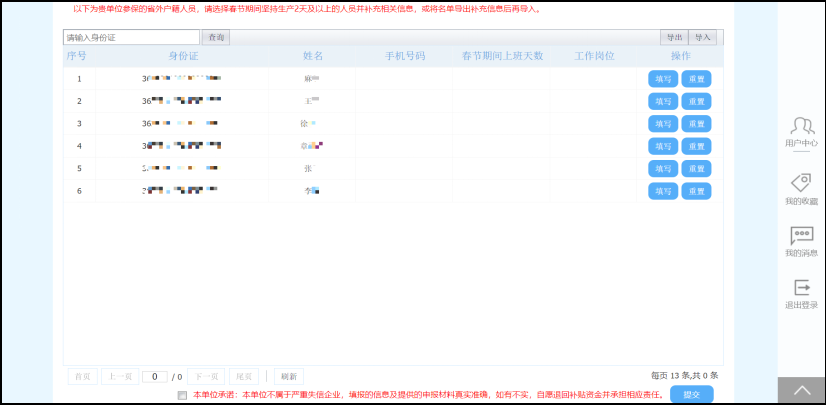Click 查询 search button
Screen dimensions: 826x405
click(216, 37)
